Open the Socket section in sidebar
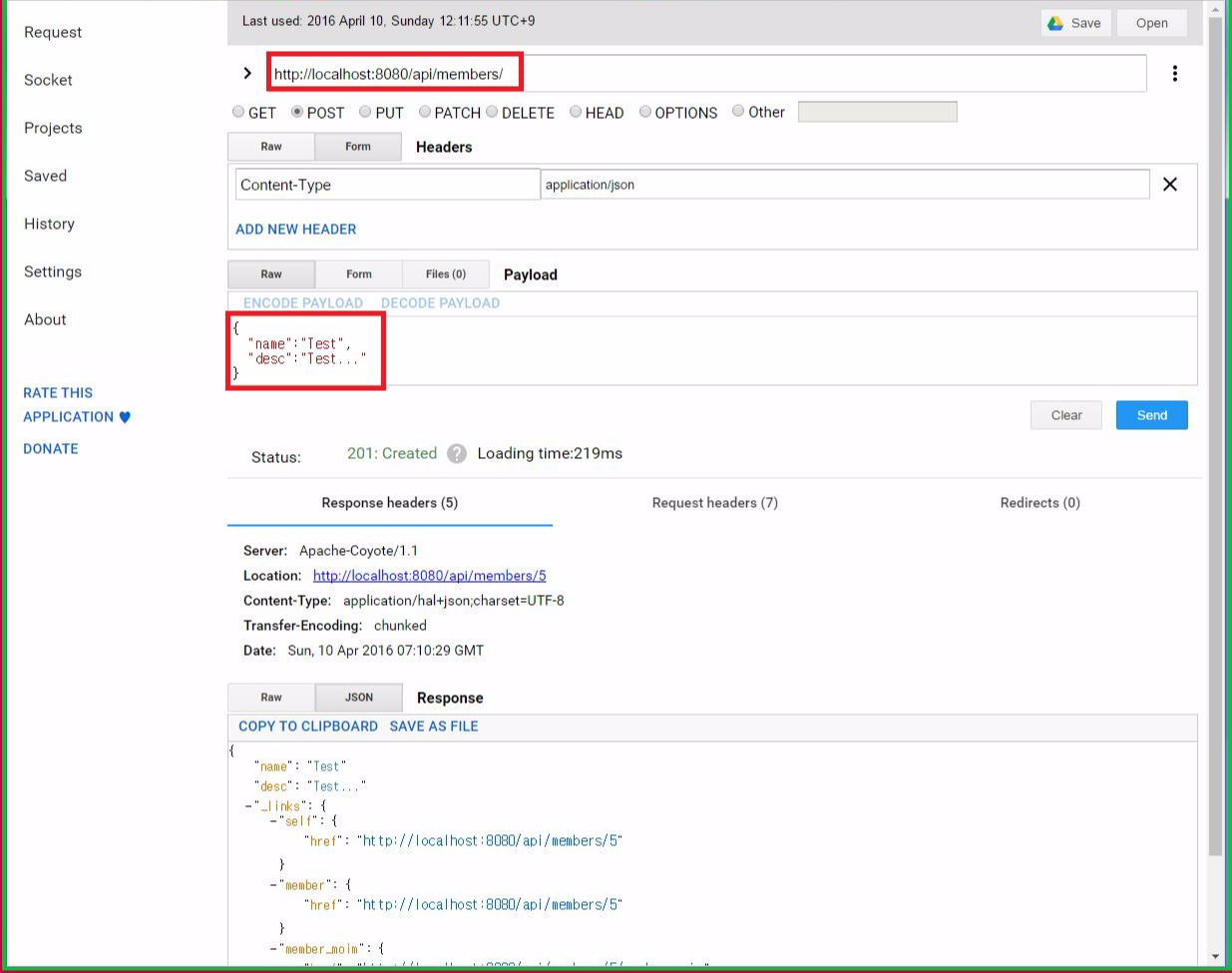 click(48, 80)
